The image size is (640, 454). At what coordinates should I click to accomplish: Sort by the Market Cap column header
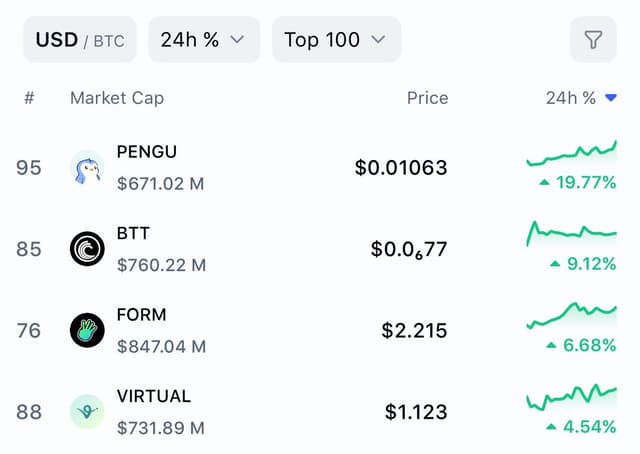point(117,98)
